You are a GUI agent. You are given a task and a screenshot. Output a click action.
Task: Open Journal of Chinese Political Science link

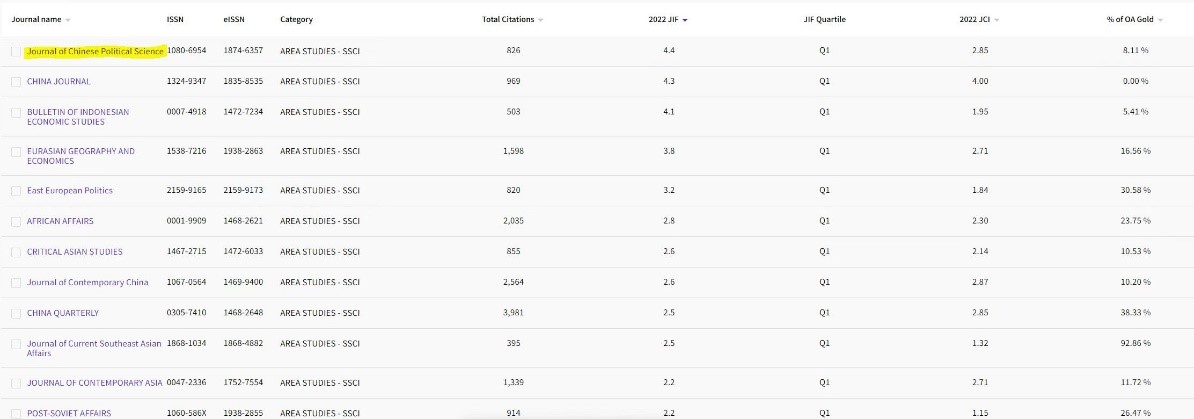click(95, 51)
